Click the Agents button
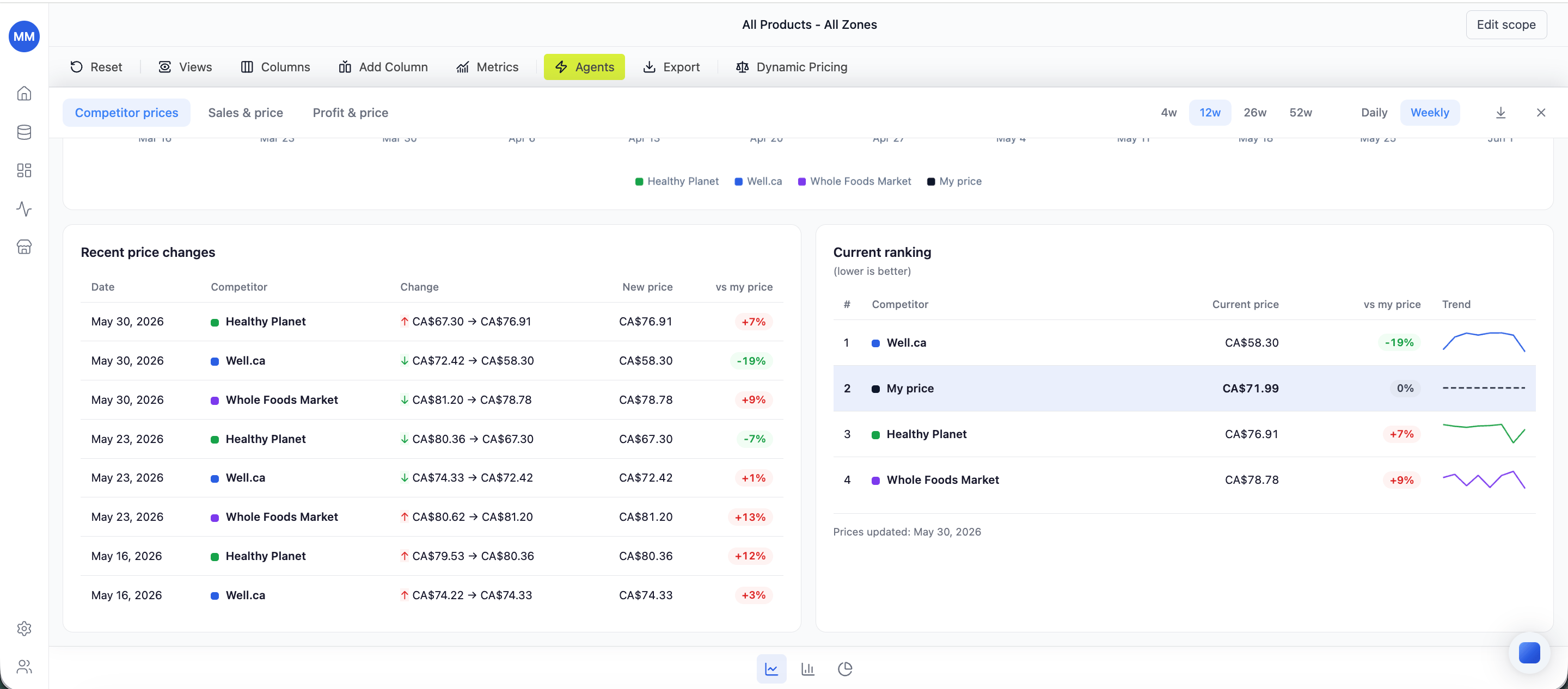The image size is (1568, 689). (x=584, y=67)
